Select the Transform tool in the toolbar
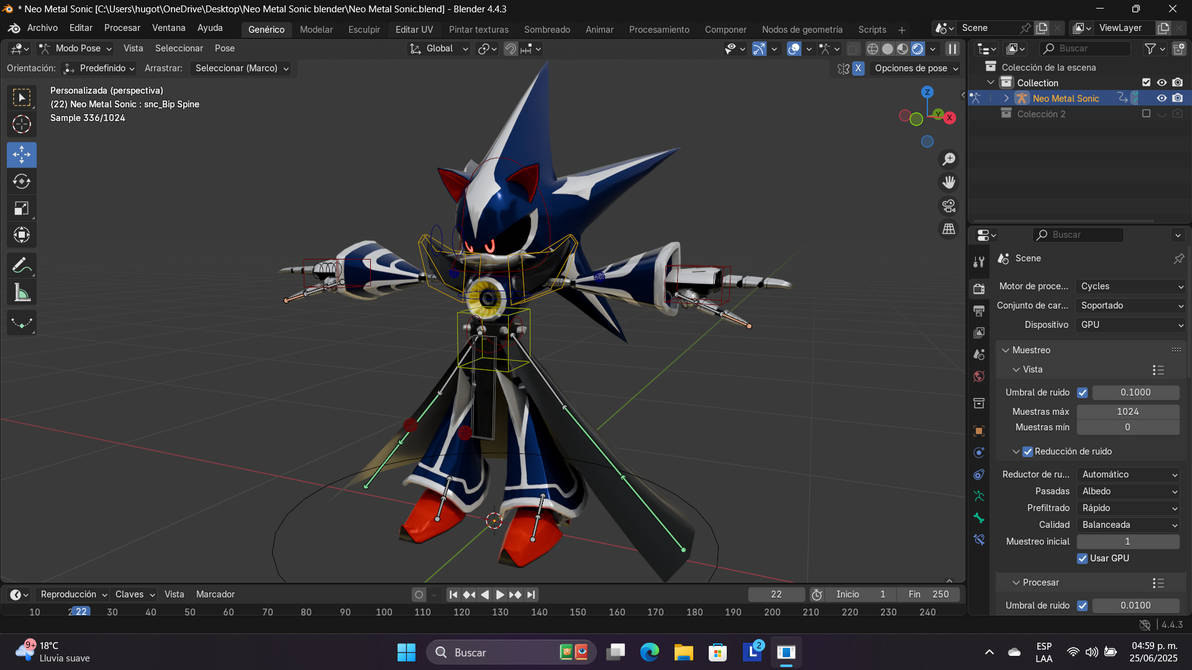This screenshot has width=1192, height=670. (21, 234)
